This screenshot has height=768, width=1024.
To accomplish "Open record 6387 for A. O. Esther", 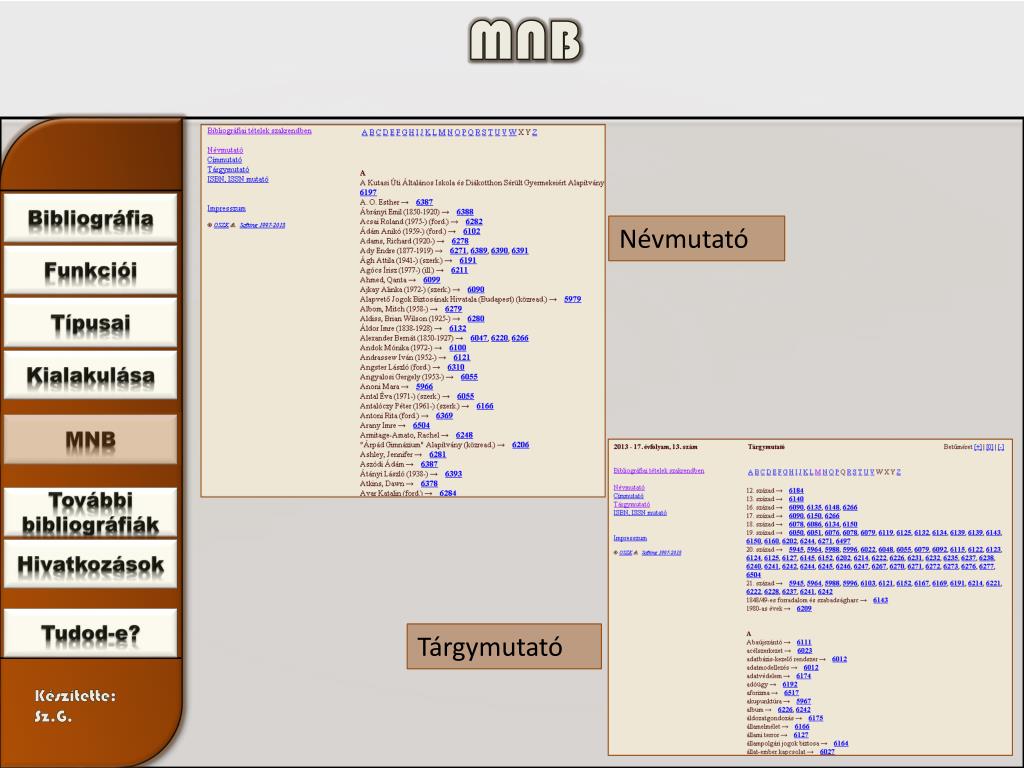I will click(x=424, y=202).
